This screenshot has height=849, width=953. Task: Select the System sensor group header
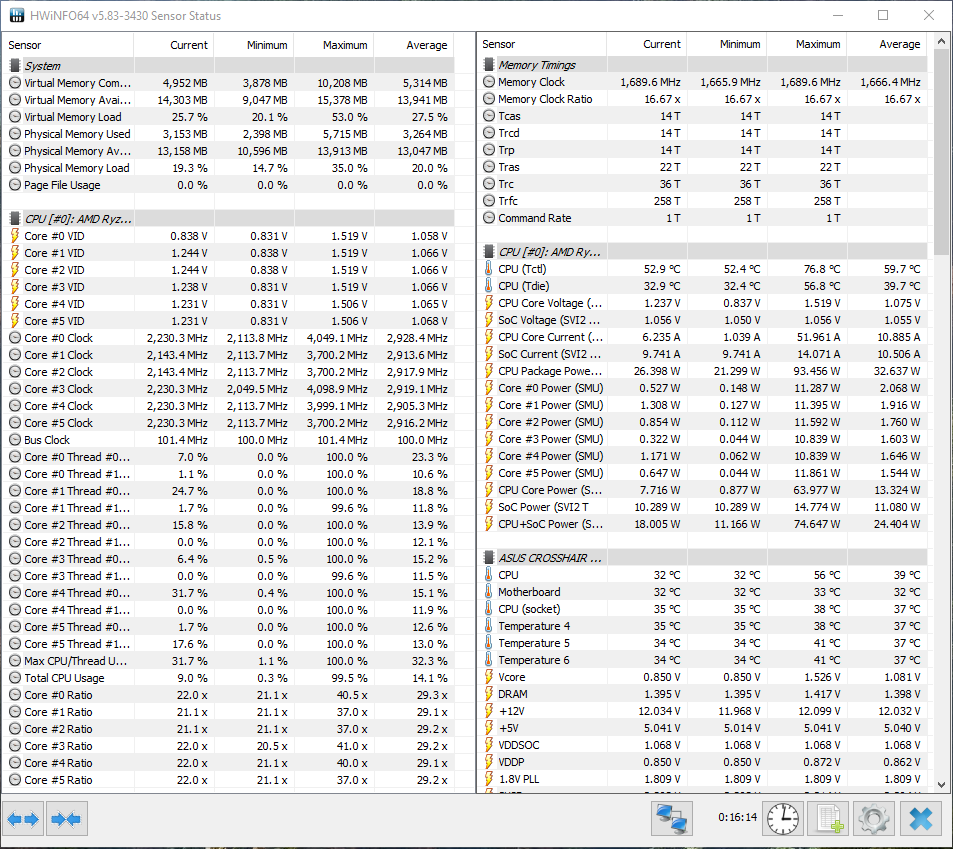[231, 65]
